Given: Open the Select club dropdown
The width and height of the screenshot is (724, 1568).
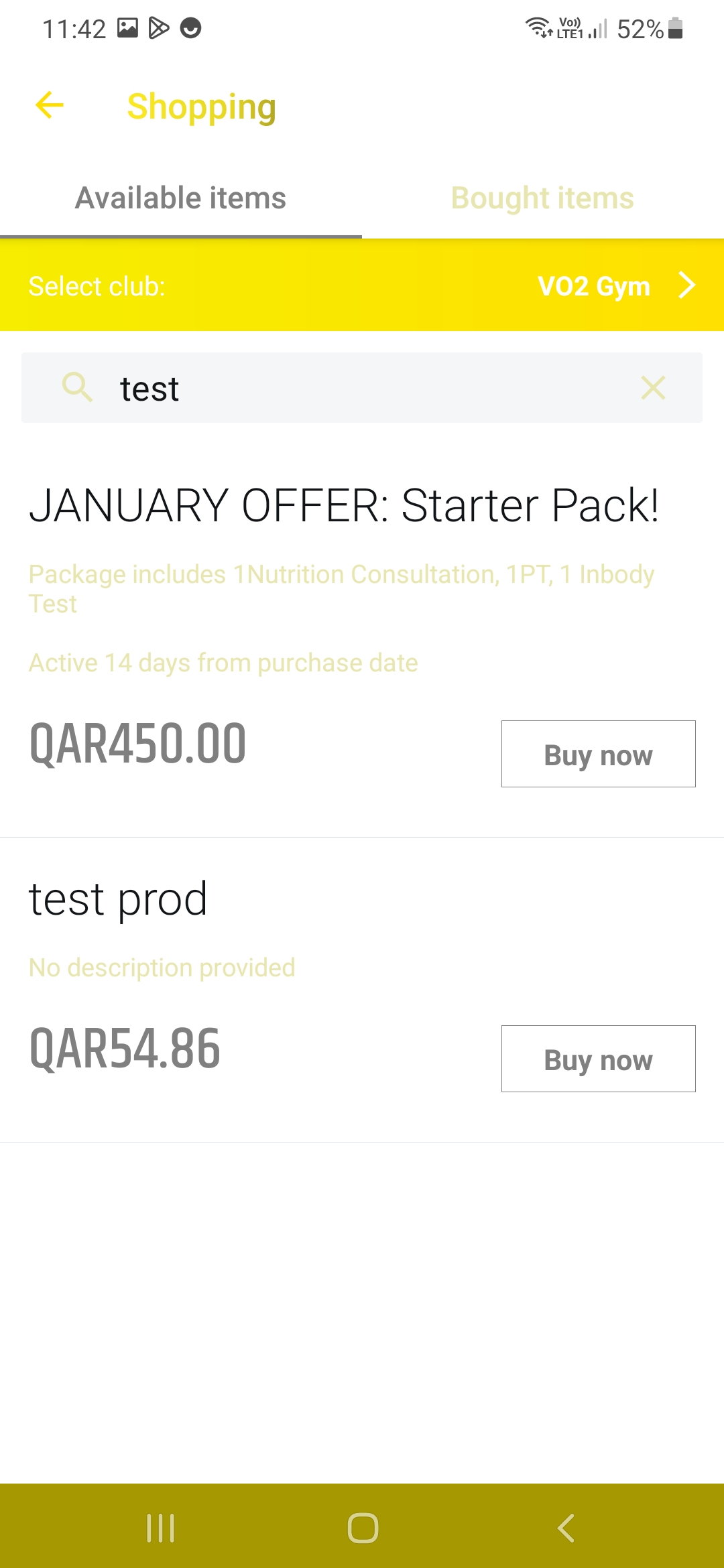Looking at the screenshot, I should [97, 286].
